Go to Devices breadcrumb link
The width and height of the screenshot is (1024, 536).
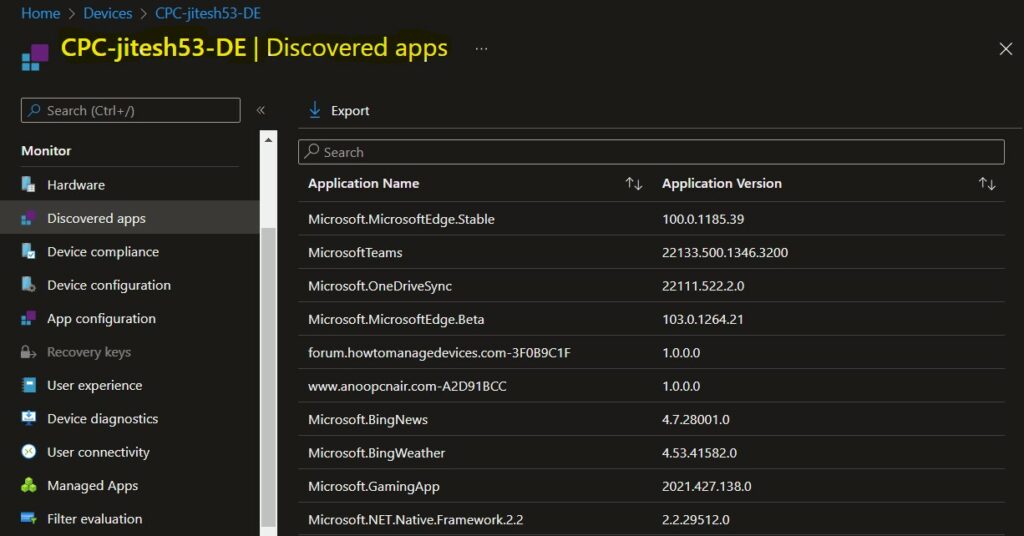tap(108, 13)
